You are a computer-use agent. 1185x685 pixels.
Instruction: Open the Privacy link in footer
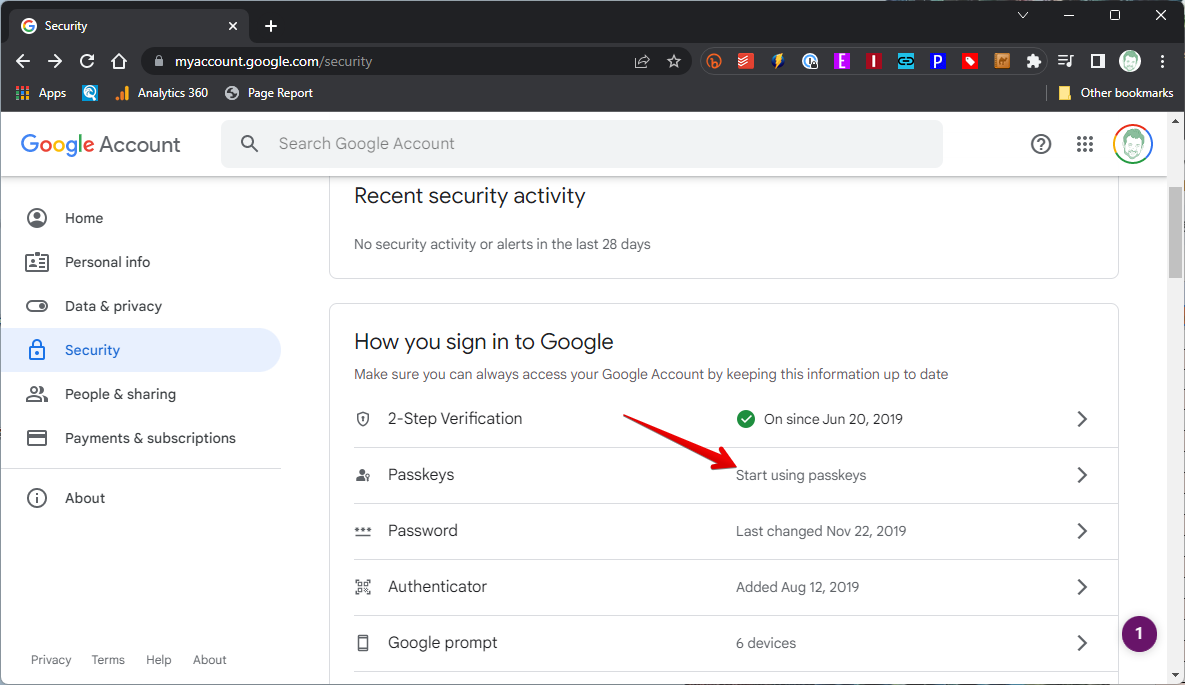coord(51,659)
